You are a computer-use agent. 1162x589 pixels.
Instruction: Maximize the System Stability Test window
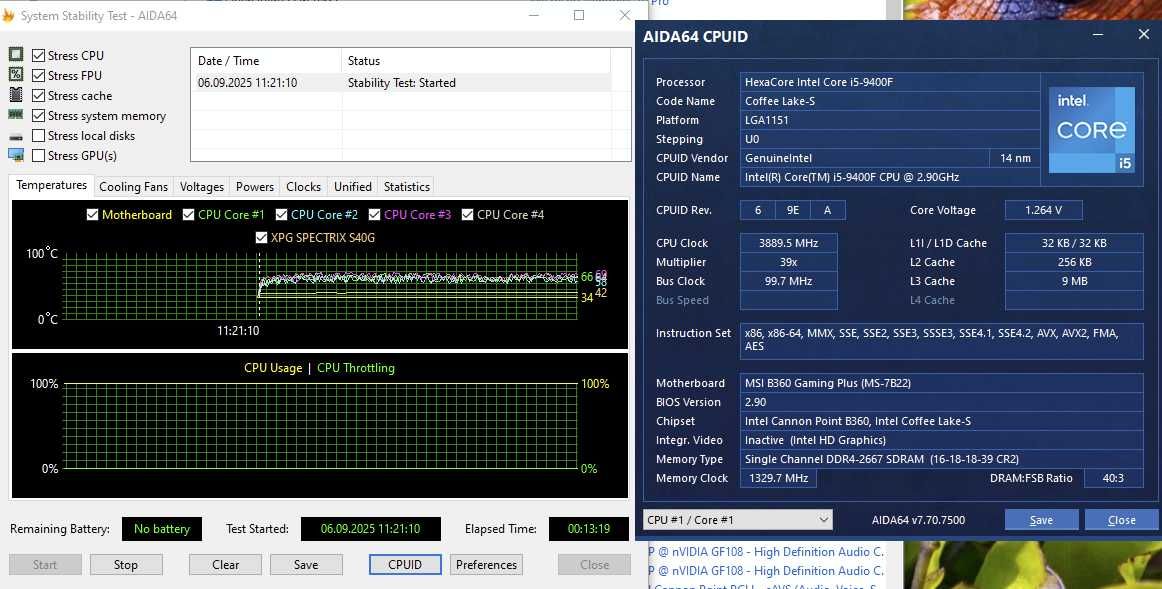(579, 15)
